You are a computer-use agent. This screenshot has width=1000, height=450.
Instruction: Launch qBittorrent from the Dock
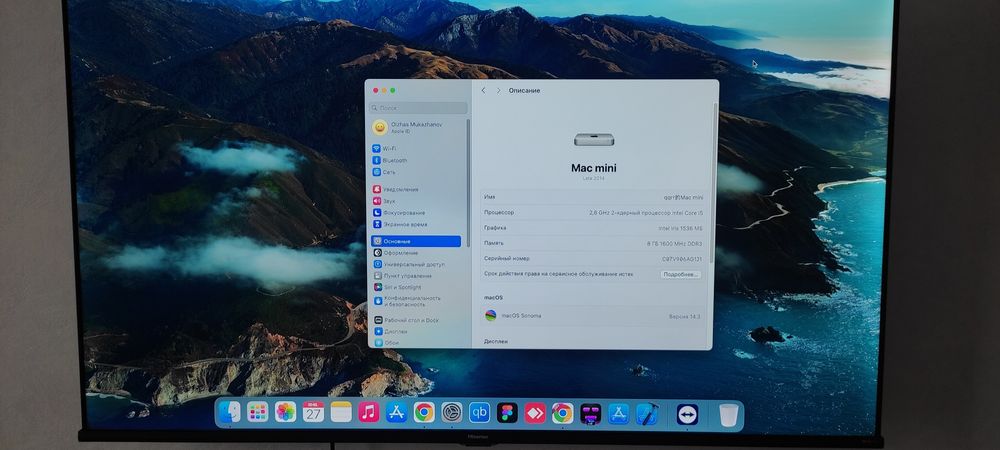(x=480, y=412)
